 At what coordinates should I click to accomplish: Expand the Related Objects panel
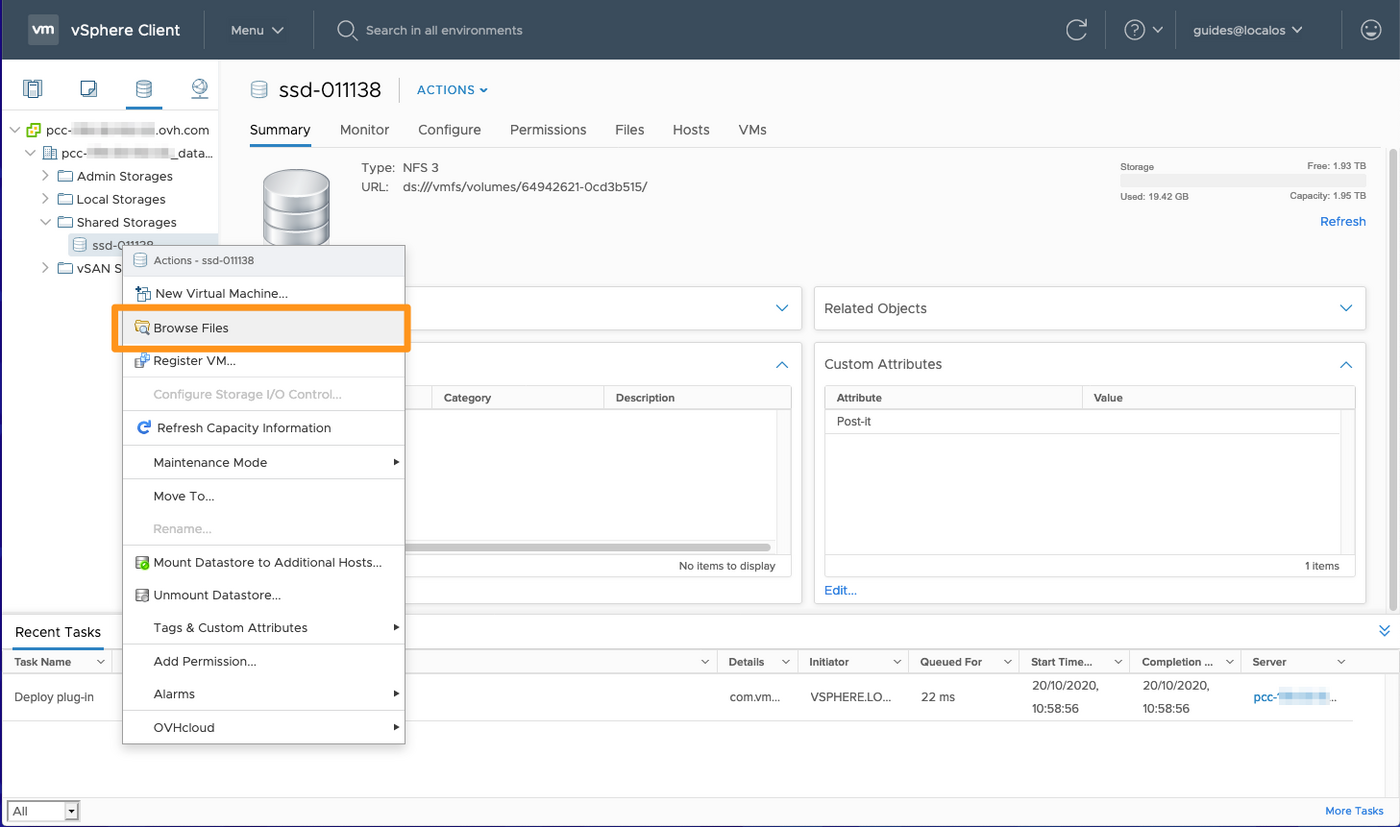(x=1345, y=308)
